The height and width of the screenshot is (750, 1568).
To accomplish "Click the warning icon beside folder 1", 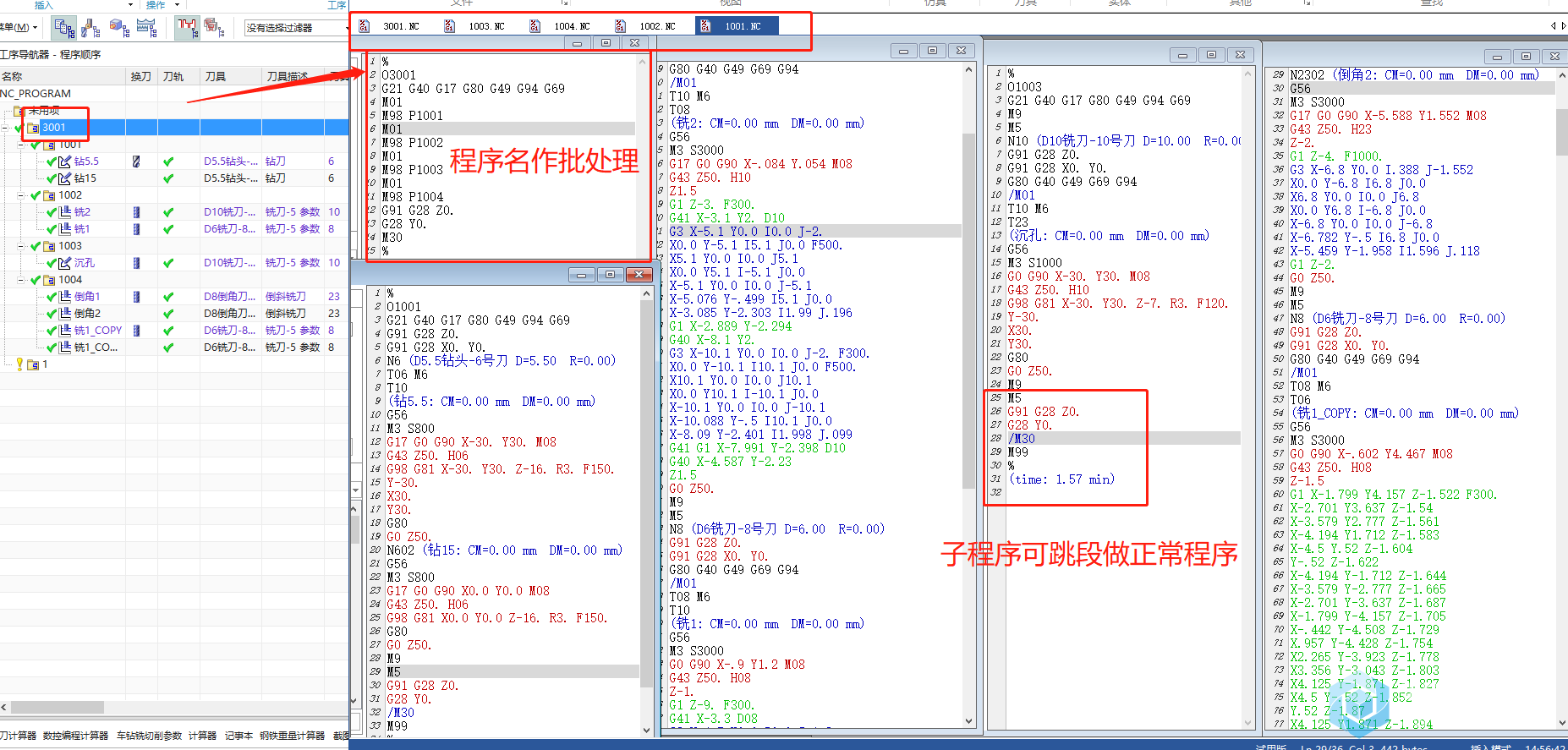I will coord(20,364).
